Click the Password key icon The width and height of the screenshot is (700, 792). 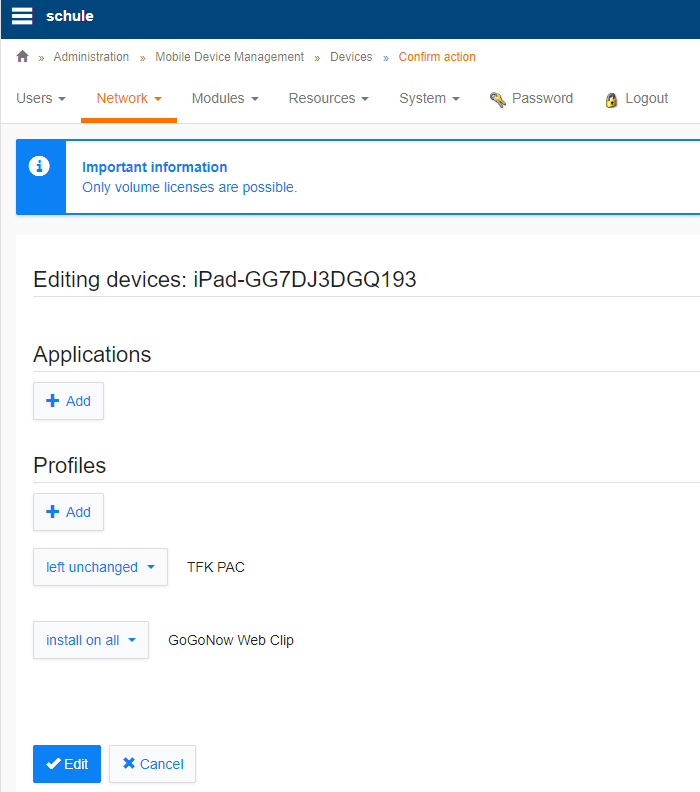[x=497, y=99]
